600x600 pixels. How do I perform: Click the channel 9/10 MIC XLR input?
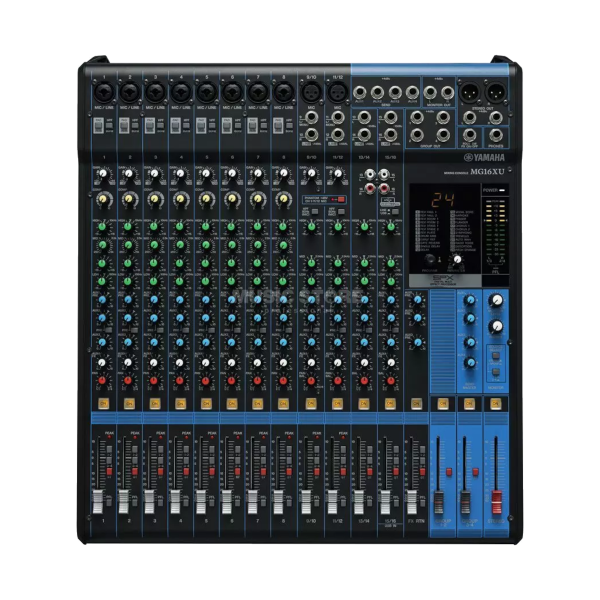click(x=311, y=92)
